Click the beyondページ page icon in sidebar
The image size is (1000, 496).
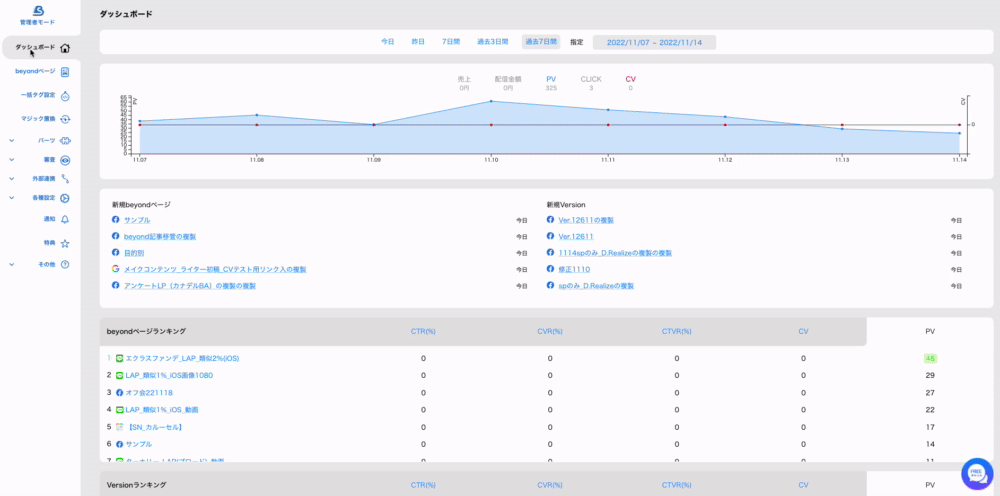pos(65,71)
